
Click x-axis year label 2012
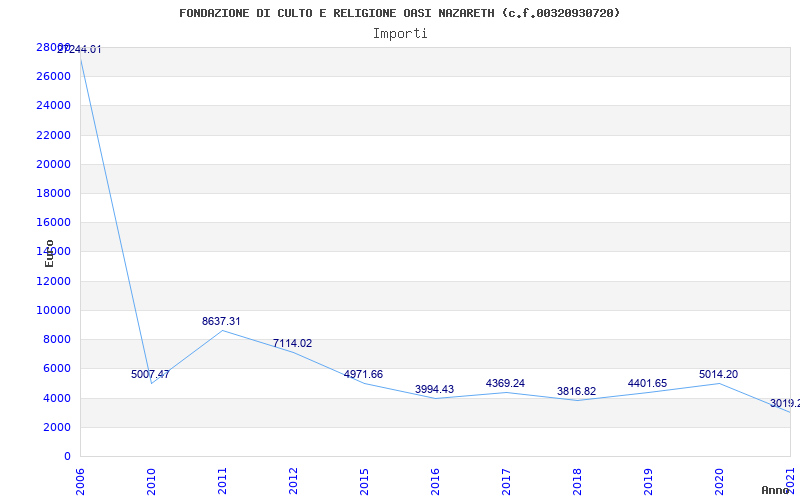(293, 482)
